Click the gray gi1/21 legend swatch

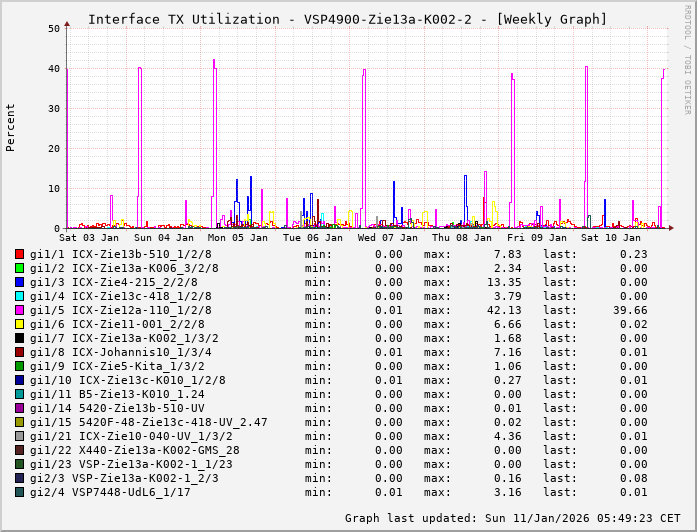[20, 436]
